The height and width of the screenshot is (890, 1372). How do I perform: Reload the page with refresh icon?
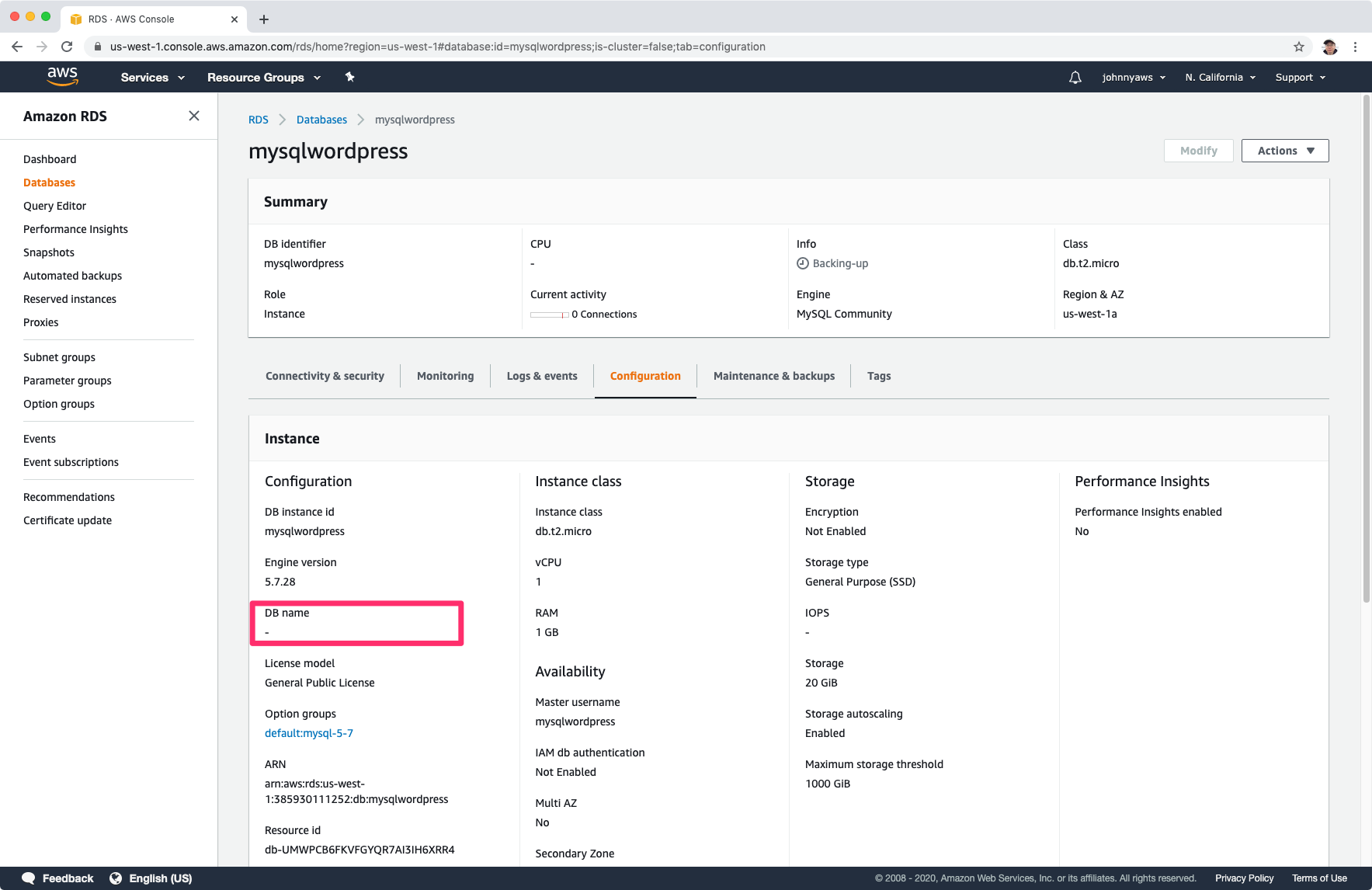(x=67, y=47)
